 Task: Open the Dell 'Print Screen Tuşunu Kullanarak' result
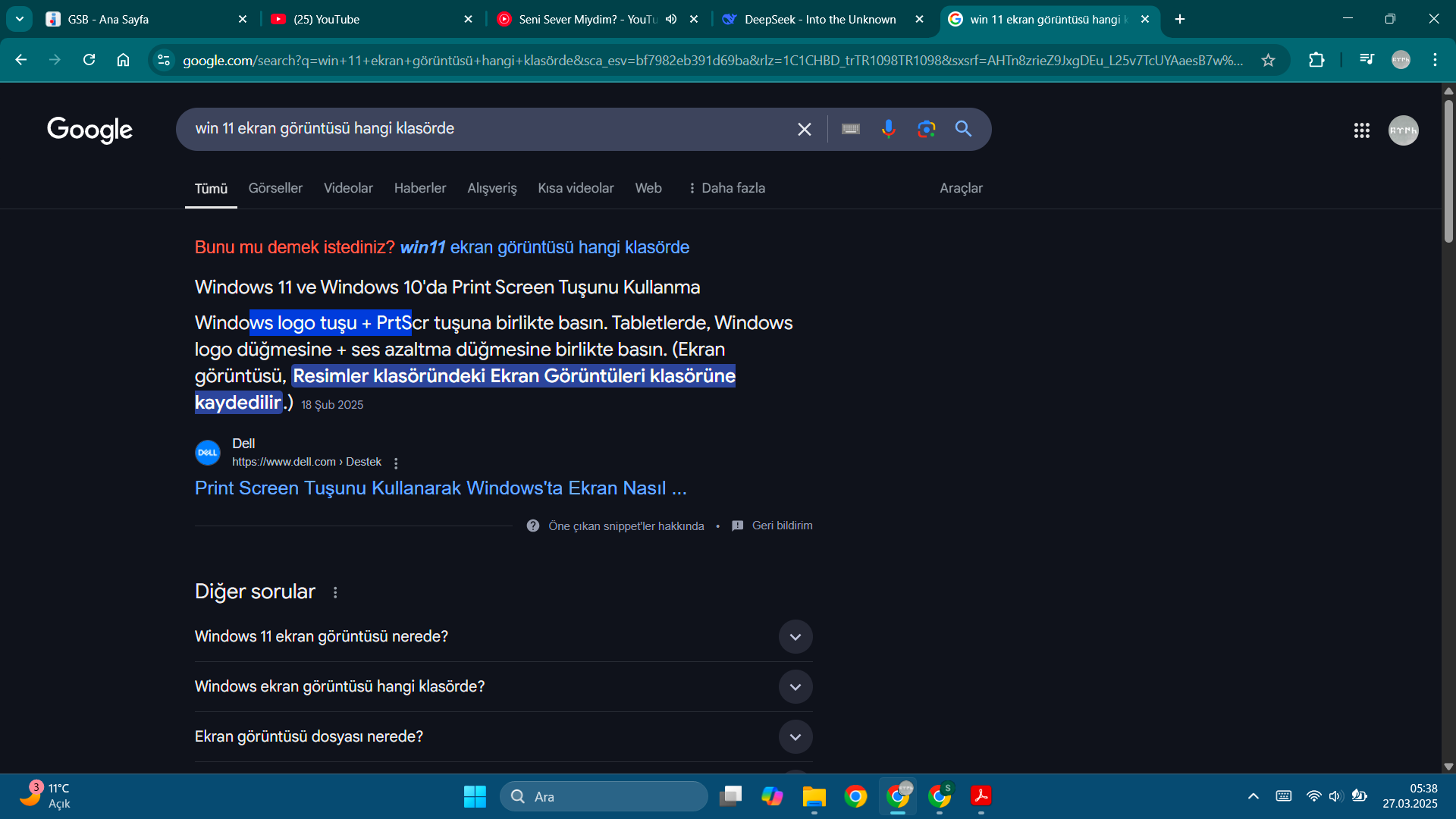[441, 488]
